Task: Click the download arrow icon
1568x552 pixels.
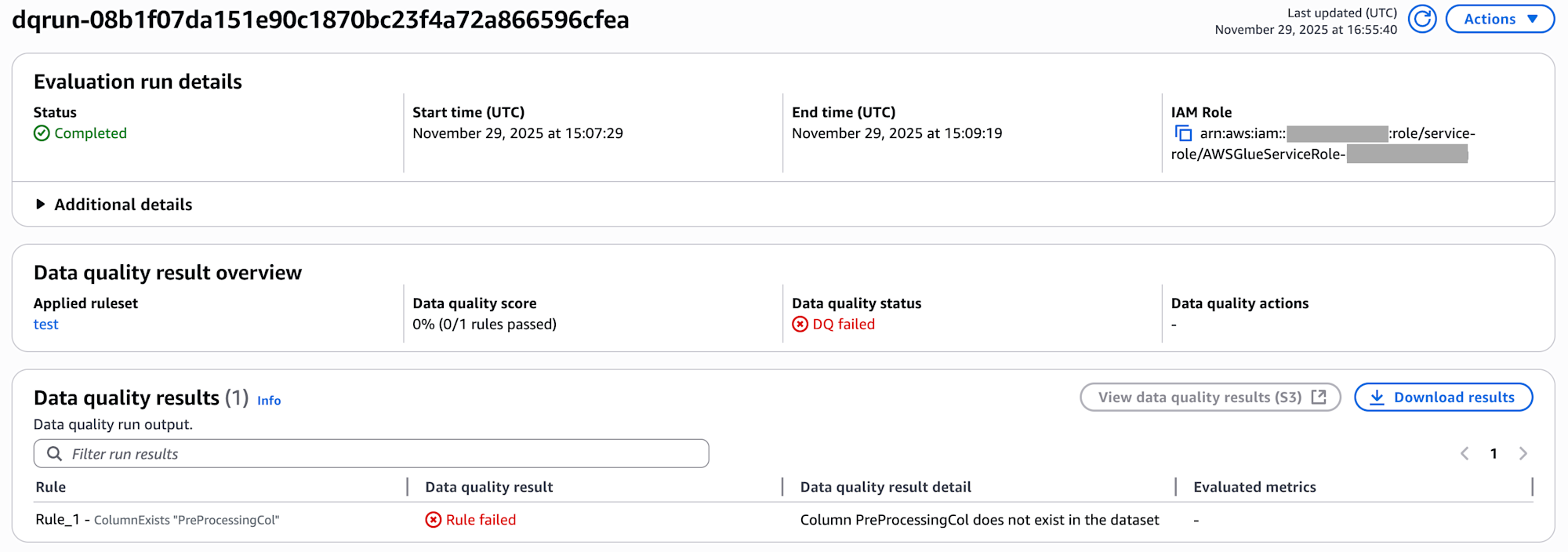Action: click(1377, 398)
